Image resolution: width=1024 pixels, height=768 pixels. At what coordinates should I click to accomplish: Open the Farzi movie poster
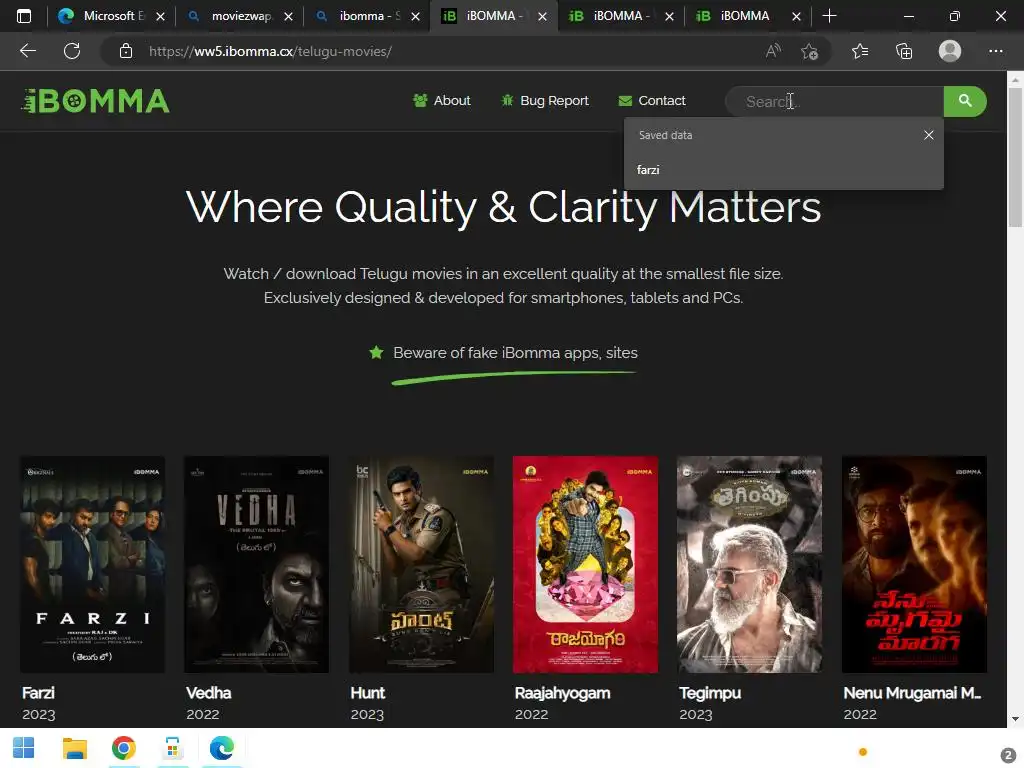coord(92,564)
